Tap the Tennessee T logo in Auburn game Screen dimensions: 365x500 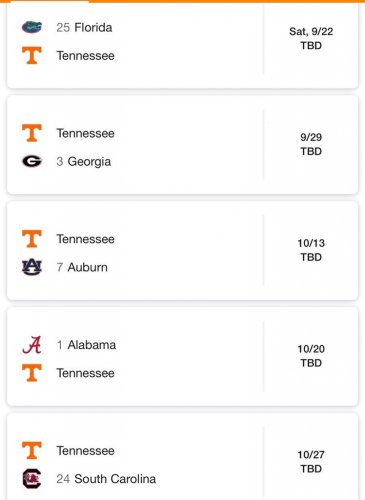pos(32,239)
